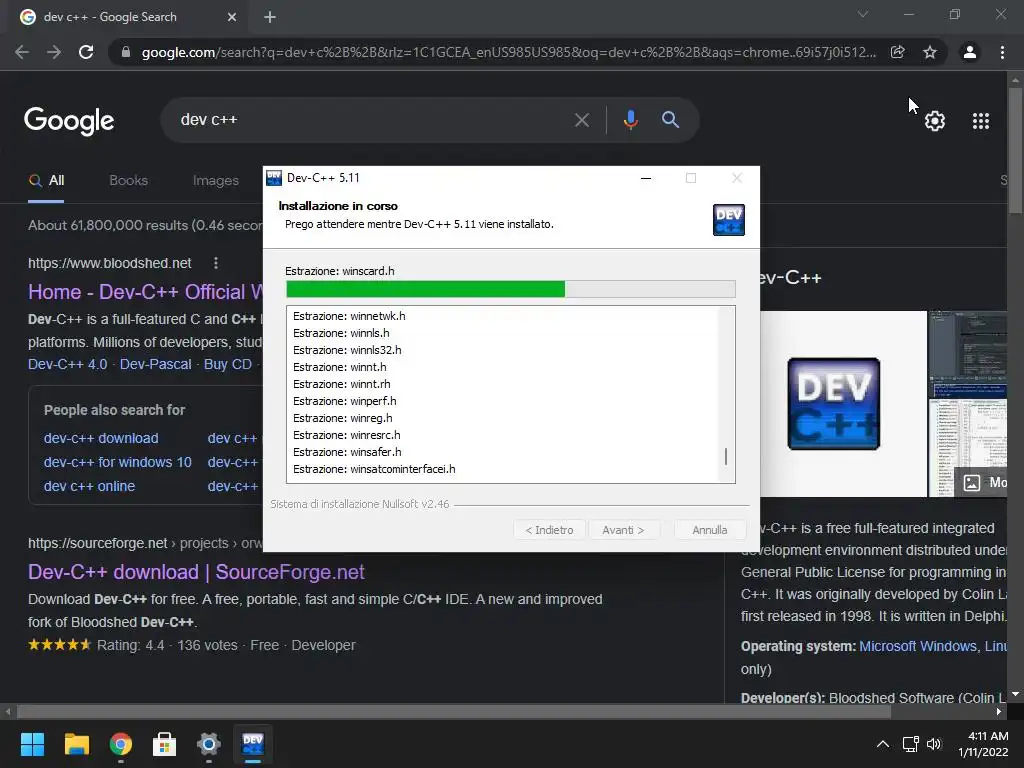Switch to Images search tab
The image size is (1024, 768).
click(x=216, y=180)
